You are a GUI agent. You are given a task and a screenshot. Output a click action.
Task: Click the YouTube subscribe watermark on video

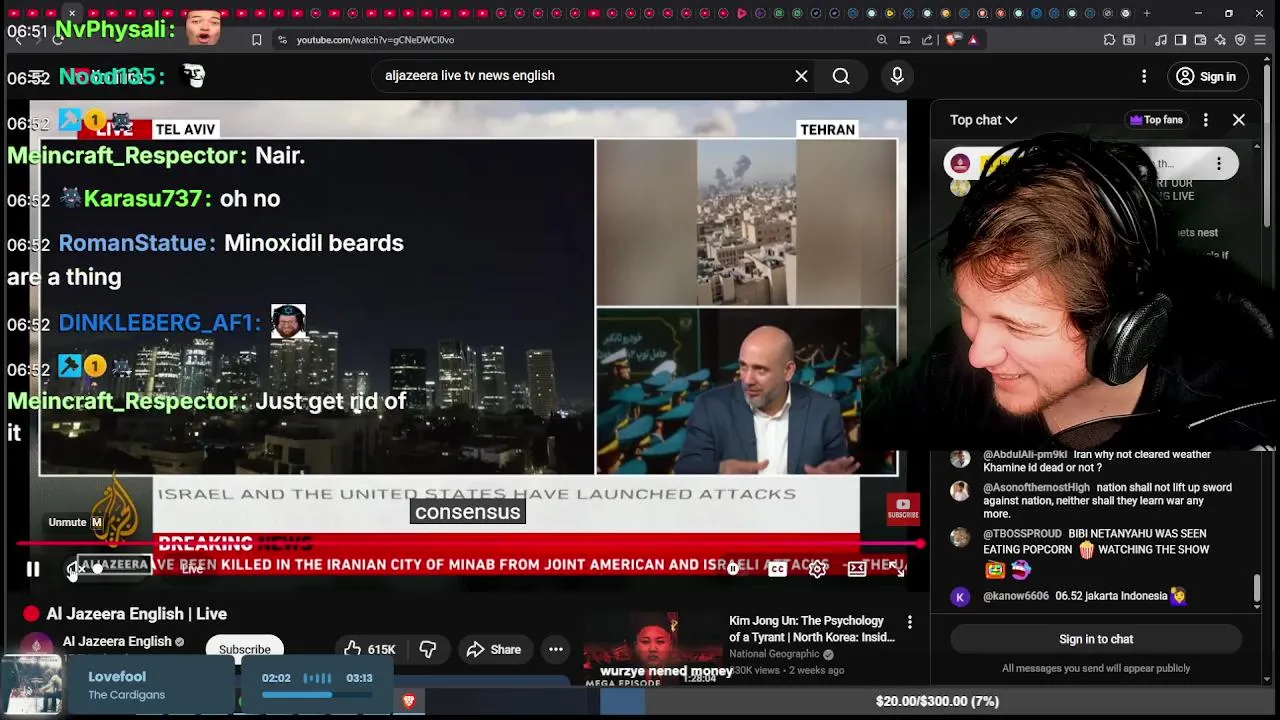(x=902, y=509)
